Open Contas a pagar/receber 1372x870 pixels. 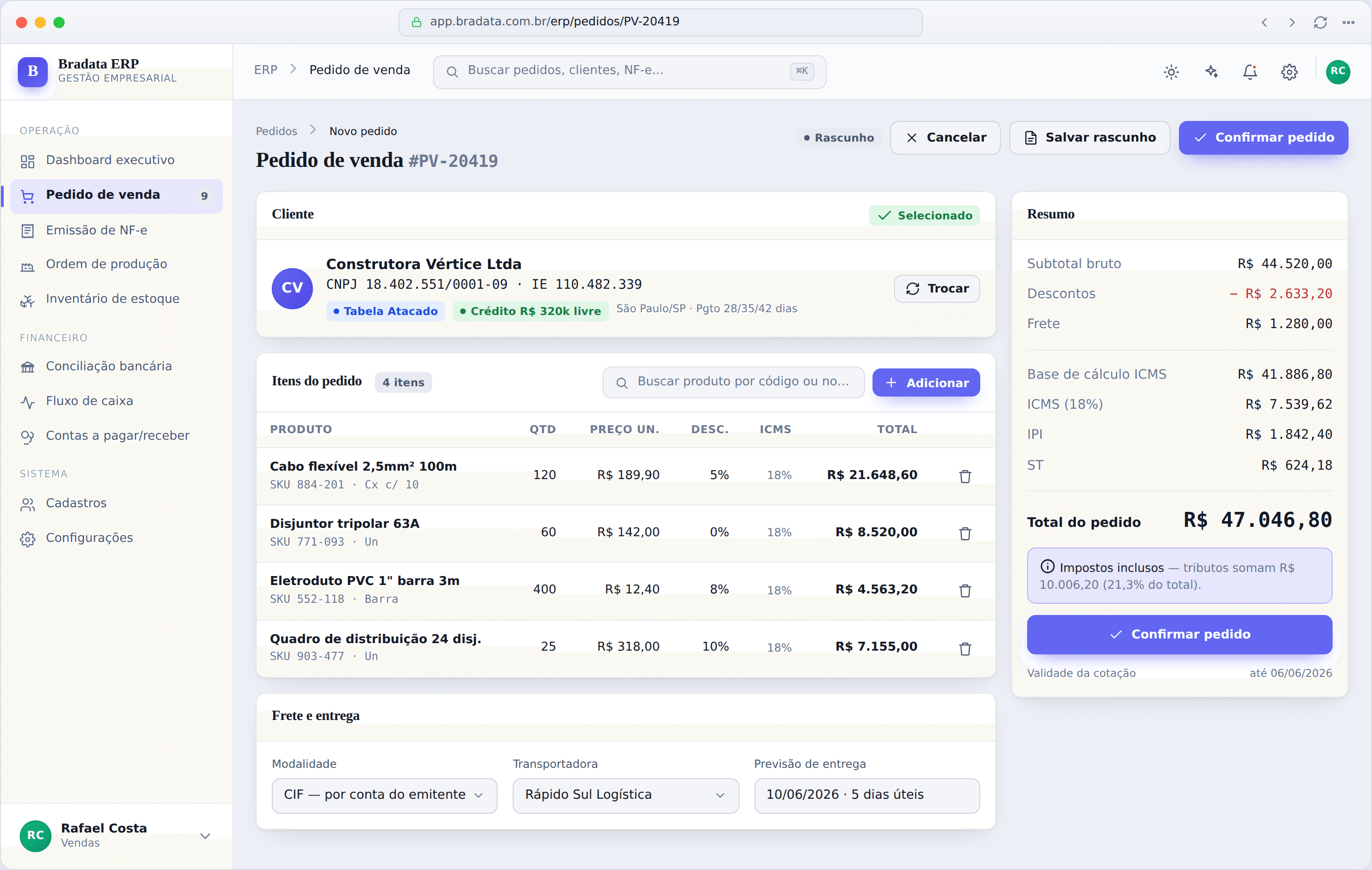tap(116, 436)
